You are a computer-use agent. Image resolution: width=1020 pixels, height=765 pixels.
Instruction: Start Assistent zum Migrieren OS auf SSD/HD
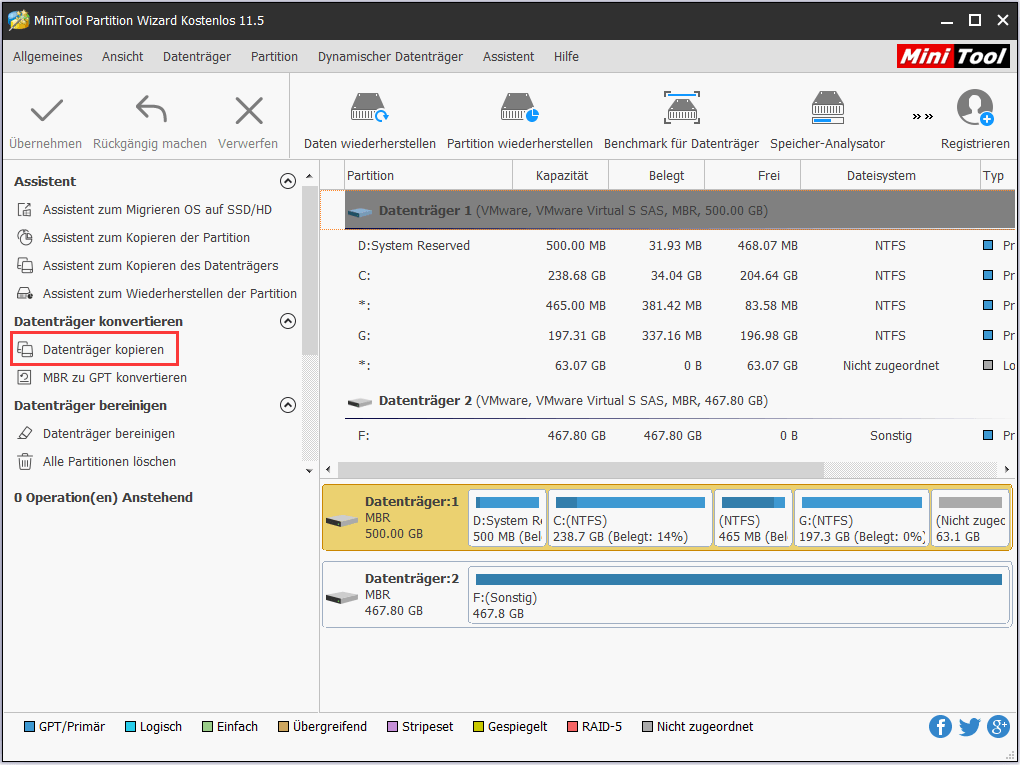(157, 209)
